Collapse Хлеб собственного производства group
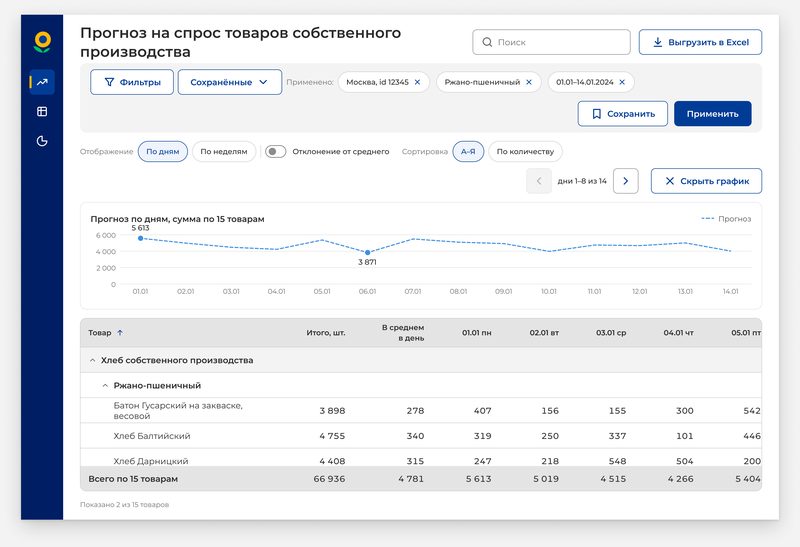This screenshot has width=800, height=547. (x=92, y=360)
